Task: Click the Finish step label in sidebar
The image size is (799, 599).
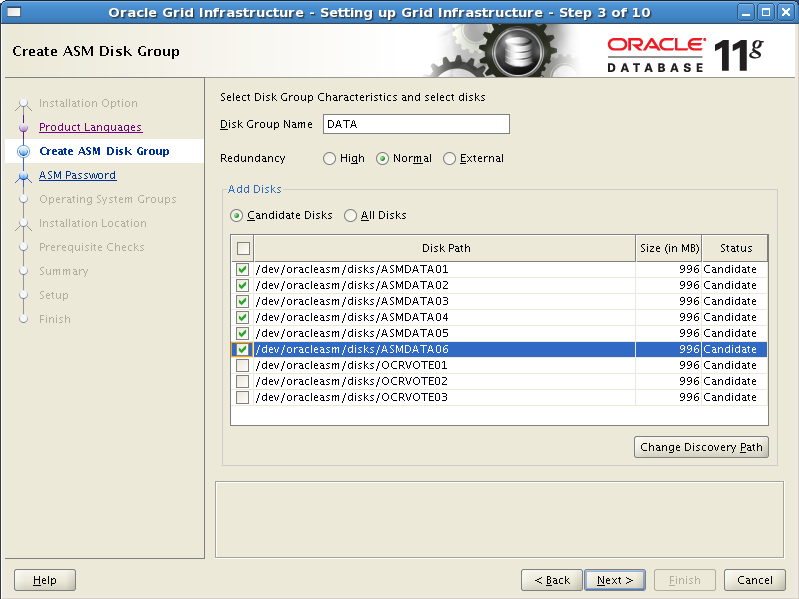Action: tap(55, 319)
